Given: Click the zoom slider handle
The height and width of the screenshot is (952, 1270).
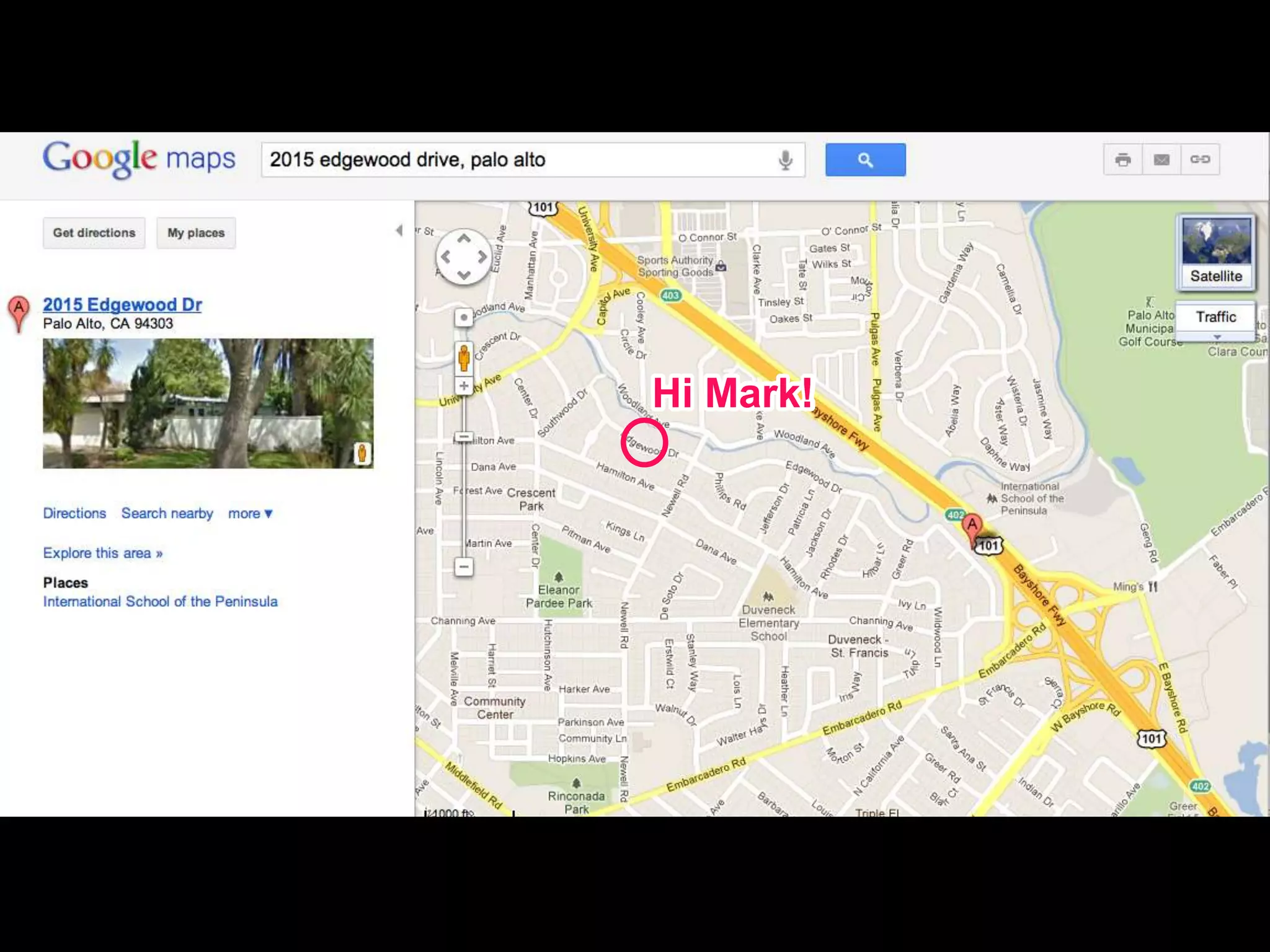Looking at the screenshot, I should coord(464,438).
